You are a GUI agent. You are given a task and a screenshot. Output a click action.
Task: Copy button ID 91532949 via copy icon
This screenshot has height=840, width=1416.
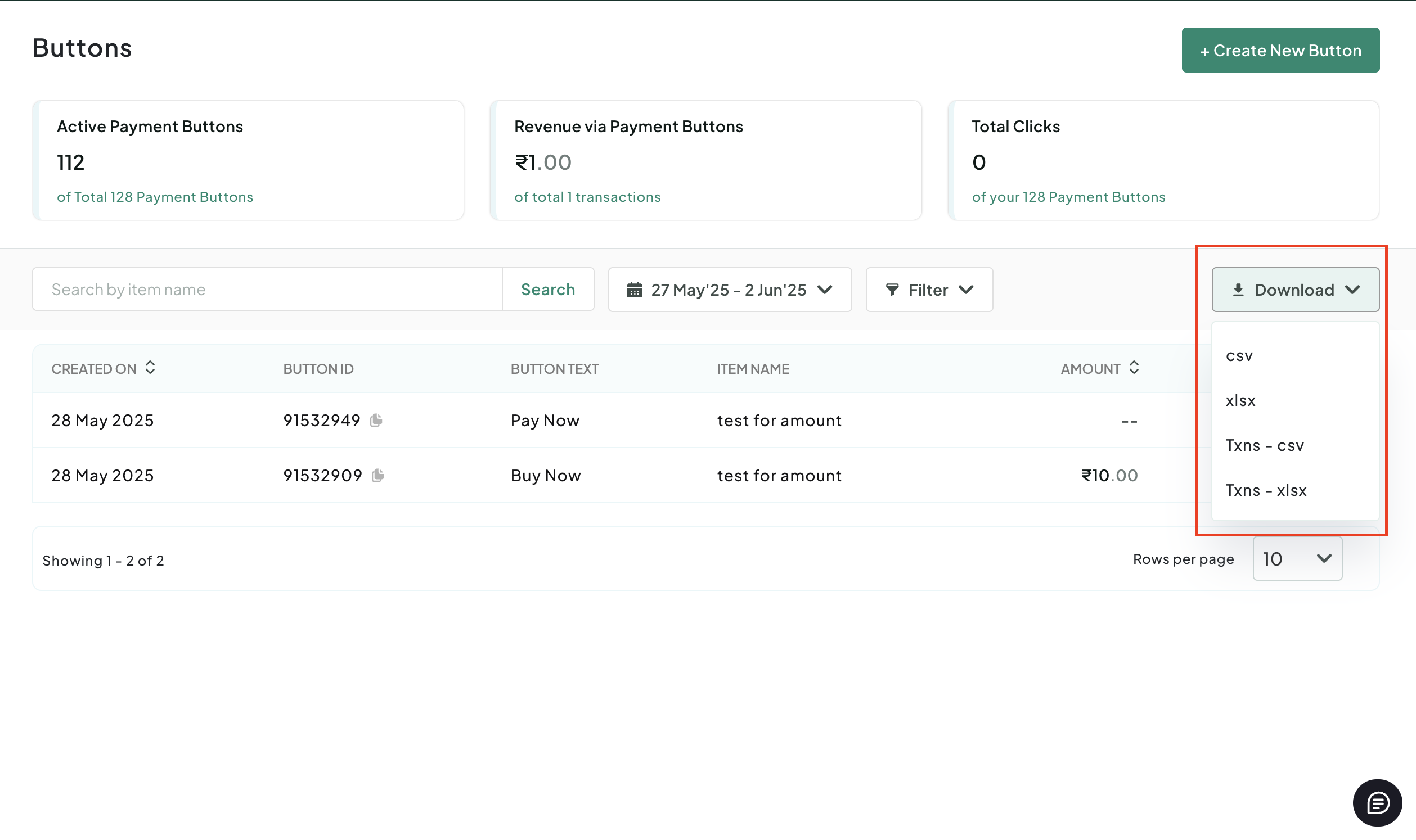(x=376, y=420)
